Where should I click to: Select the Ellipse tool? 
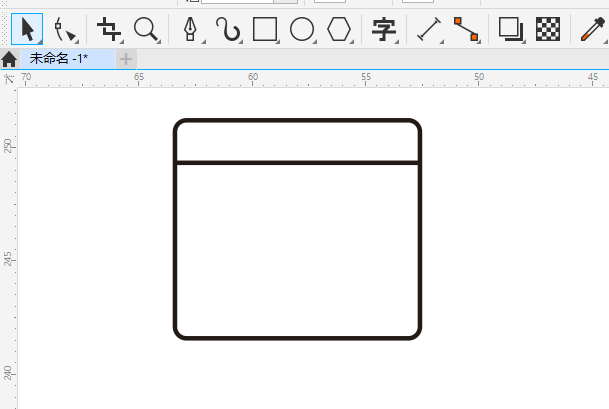point(302,29)
